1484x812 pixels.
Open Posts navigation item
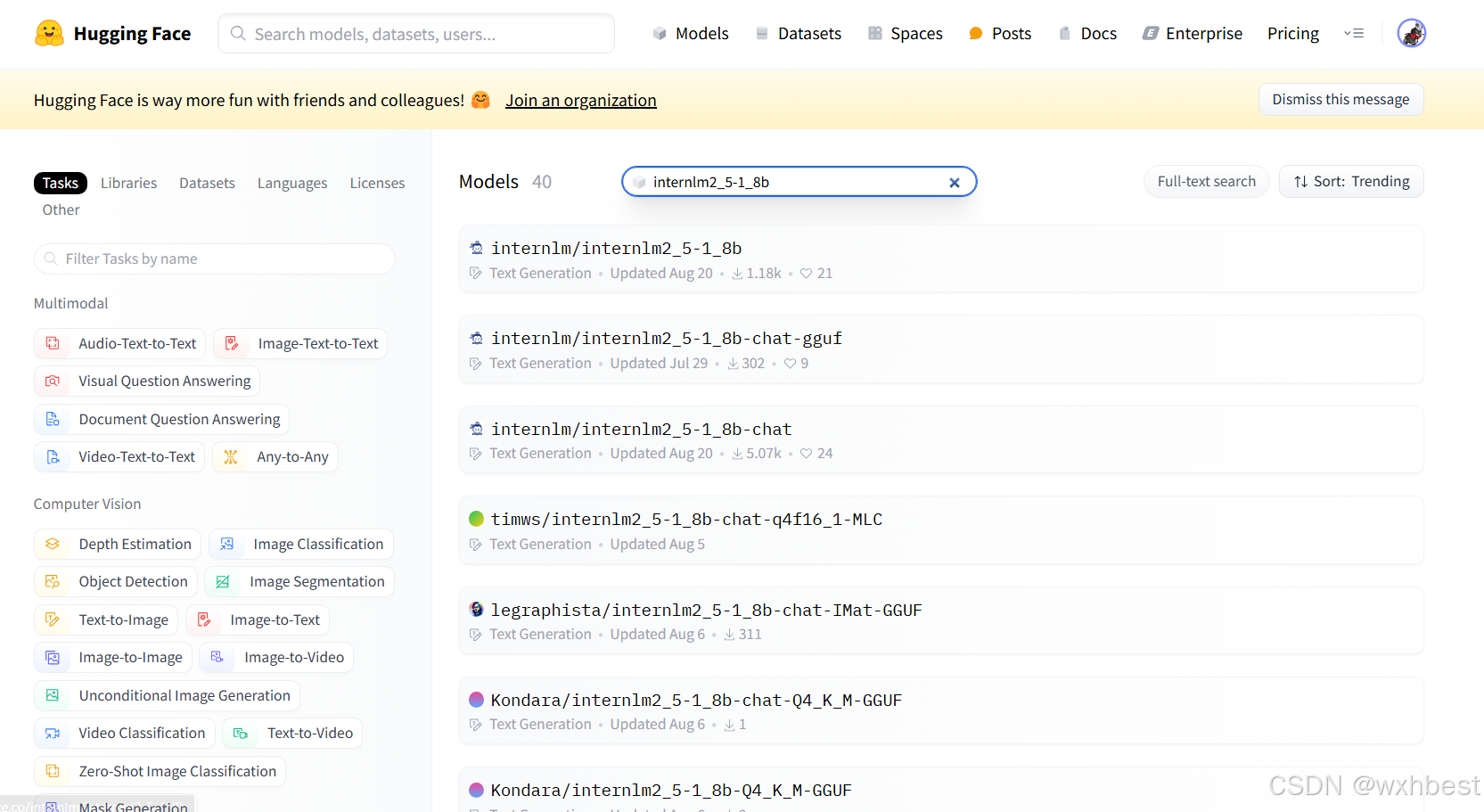(1000, 33)
